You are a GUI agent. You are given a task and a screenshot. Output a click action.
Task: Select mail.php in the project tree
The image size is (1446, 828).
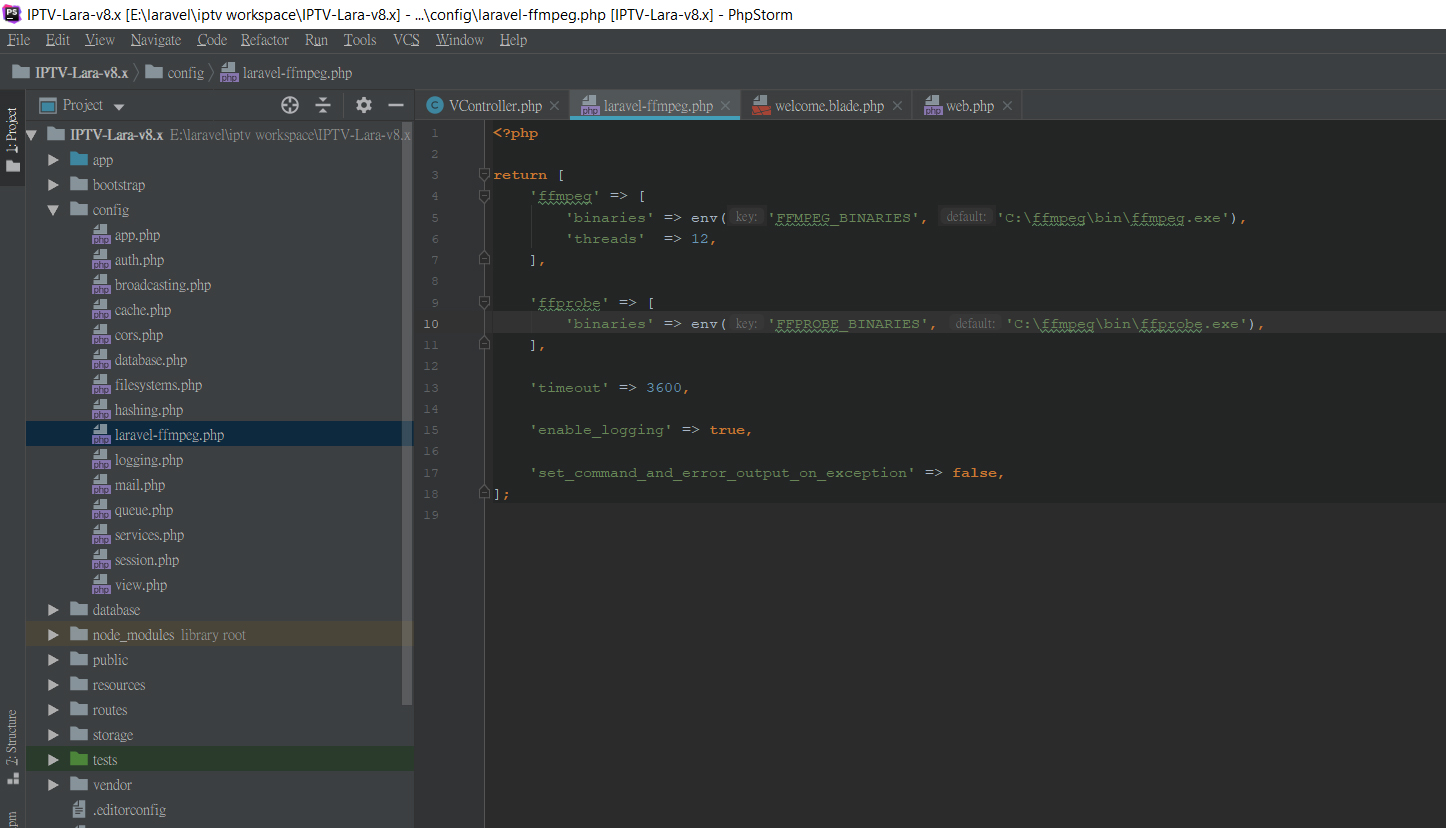tap(140, 485)
